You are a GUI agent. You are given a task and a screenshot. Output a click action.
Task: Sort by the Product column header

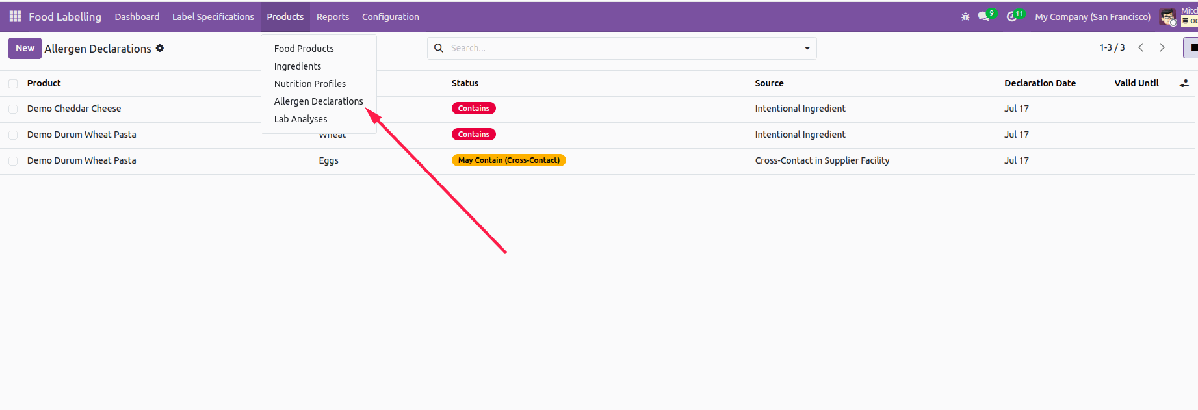[44, 83]
